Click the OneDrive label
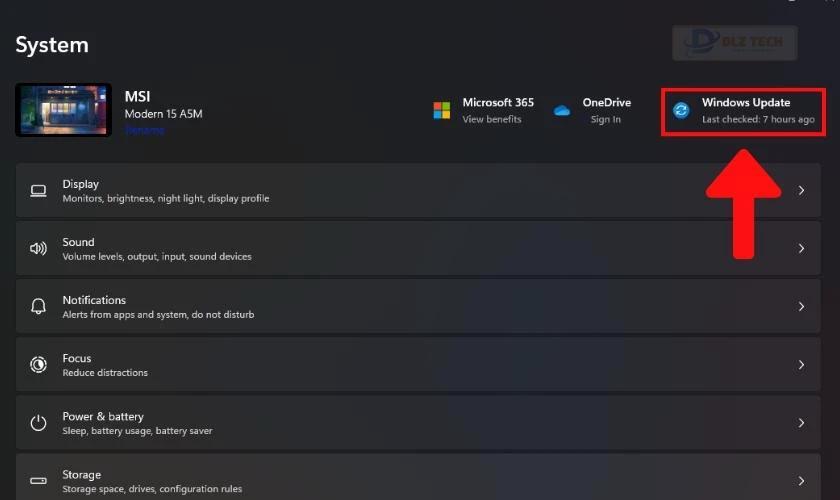 606,102
